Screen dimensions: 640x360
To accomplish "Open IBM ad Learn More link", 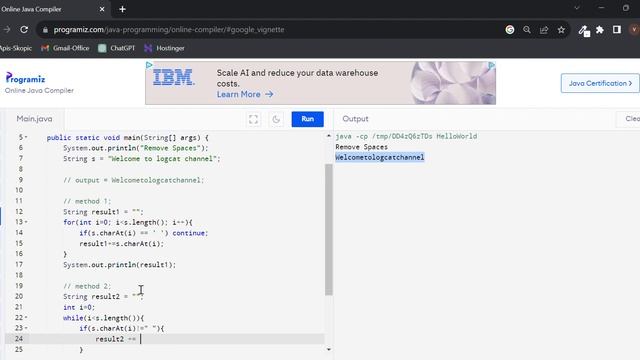I will pos(244,94).
